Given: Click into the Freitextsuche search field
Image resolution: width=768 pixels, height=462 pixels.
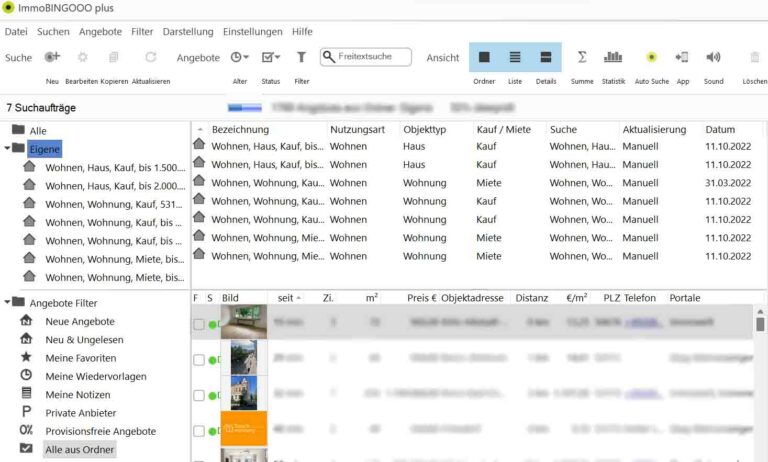Looking at the screenshot, I should pyautogui.click(x=372, y=58).
